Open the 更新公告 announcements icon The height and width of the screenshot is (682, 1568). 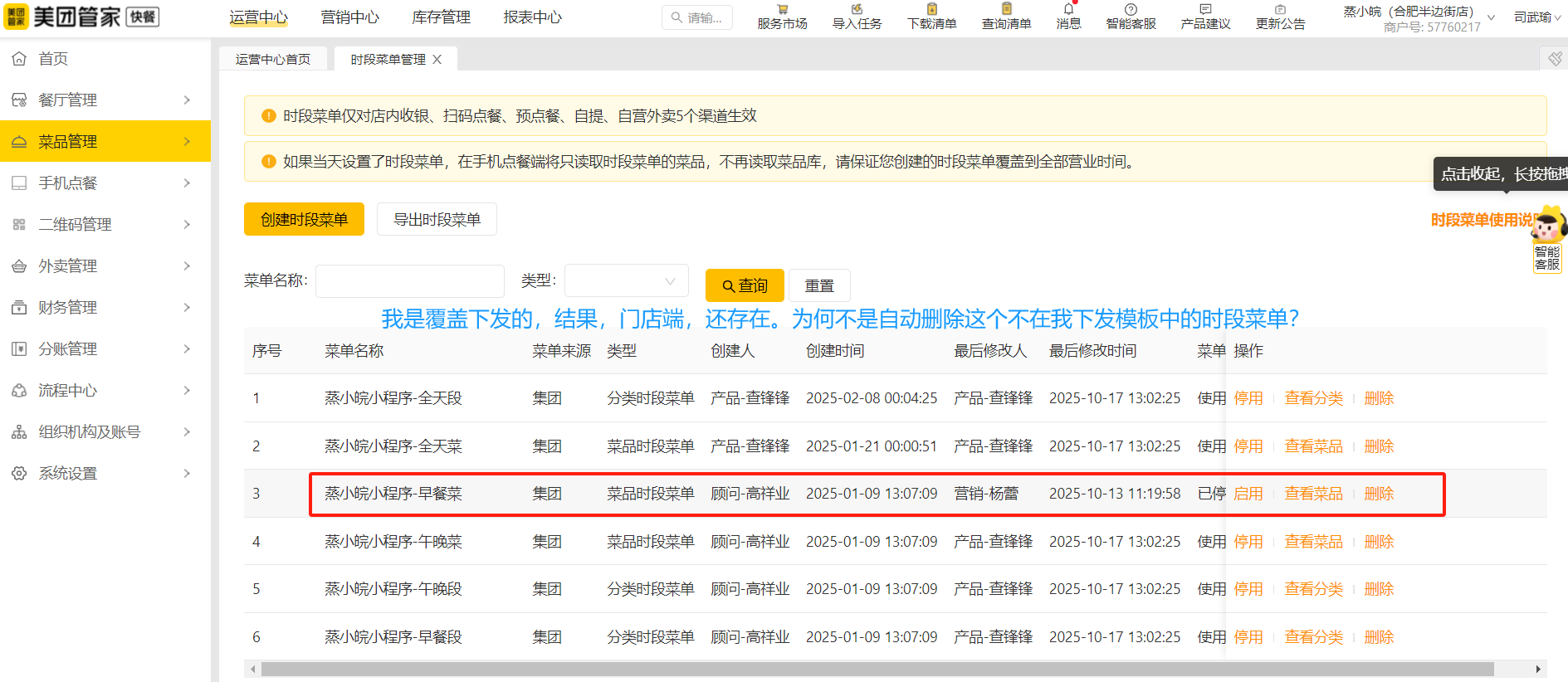pos(1280,10)
